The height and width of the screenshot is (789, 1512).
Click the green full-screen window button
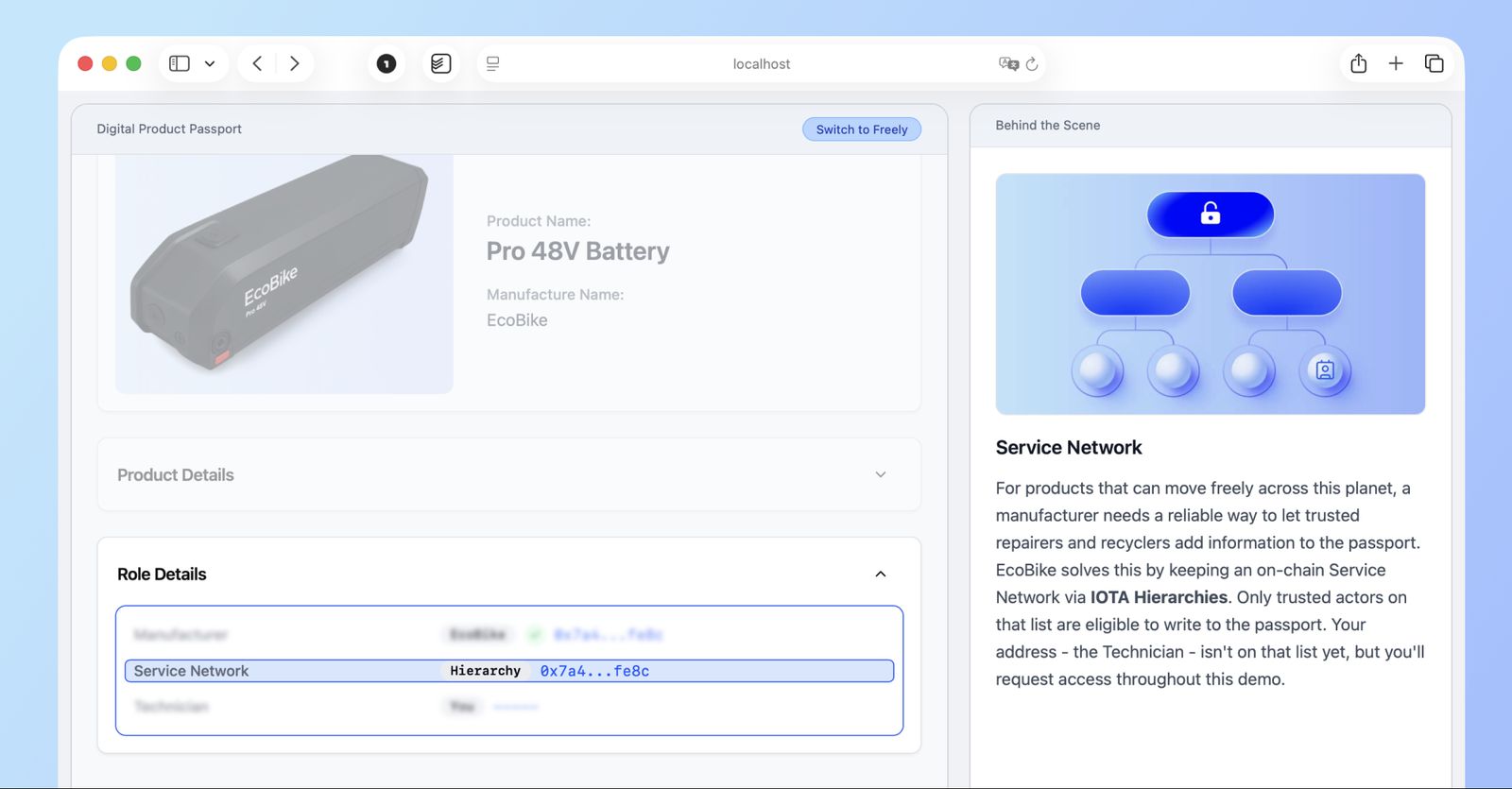click(x=134, y=63)
